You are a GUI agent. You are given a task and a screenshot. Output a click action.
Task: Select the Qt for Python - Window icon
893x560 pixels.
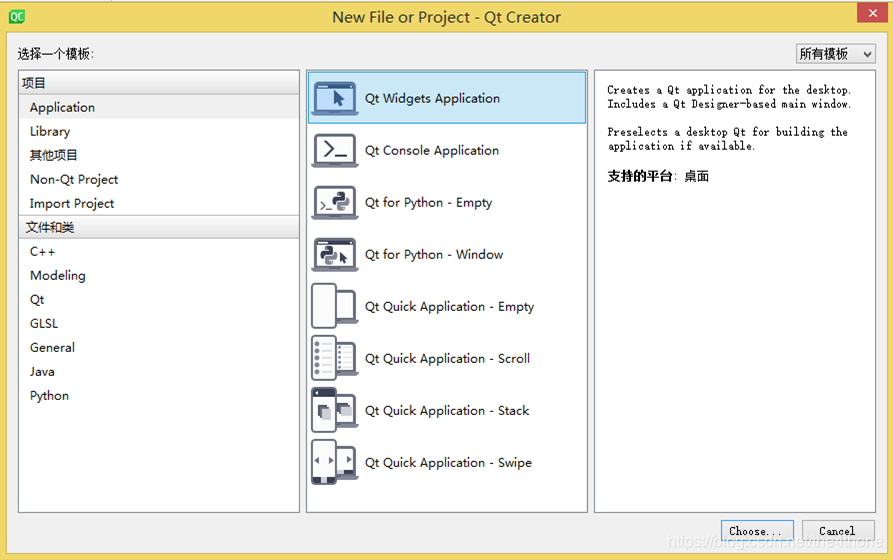point(335,254)
